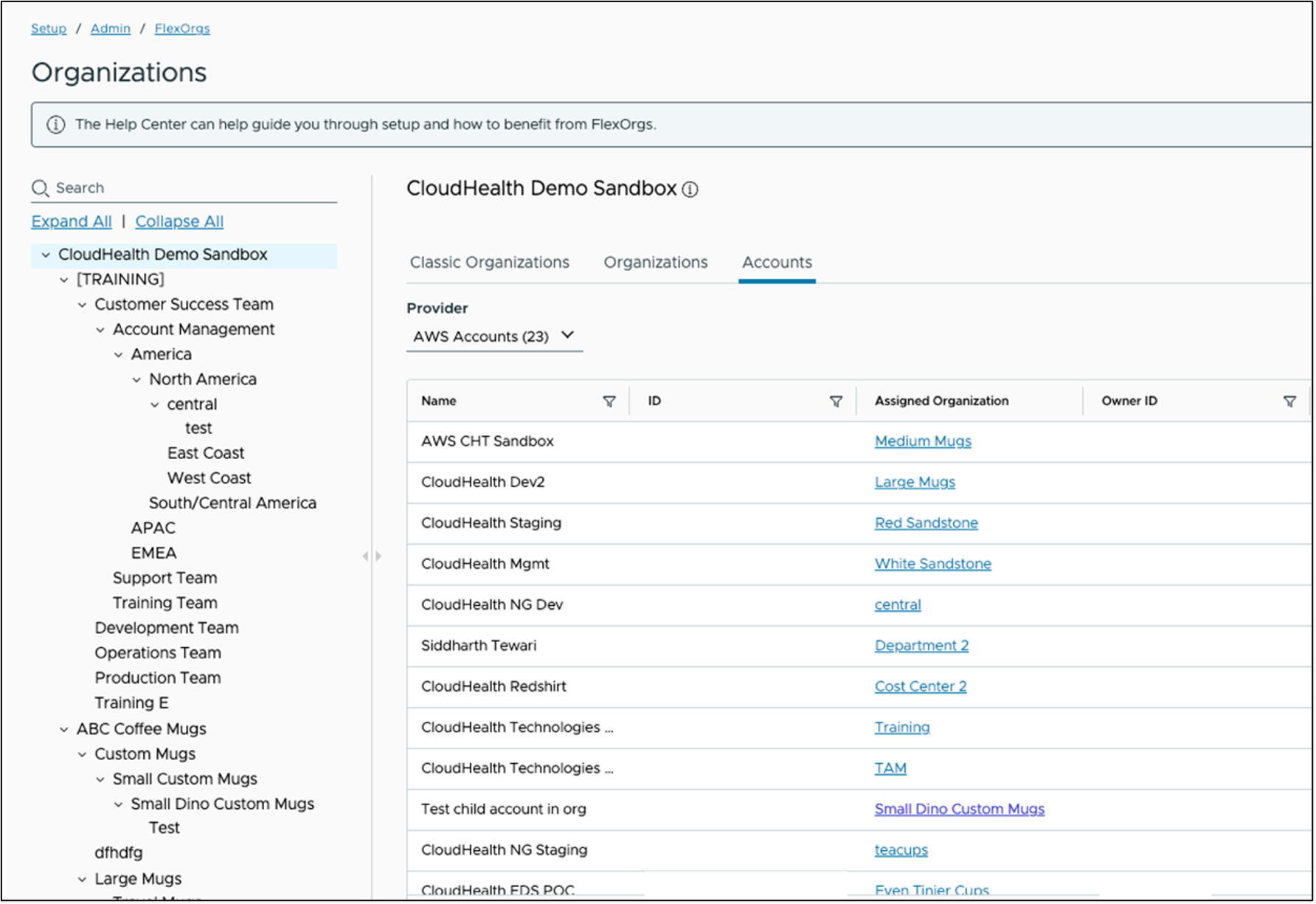1316x904 pixels.
Task: Select East Coast in the tree
Action: pos(206,454)
